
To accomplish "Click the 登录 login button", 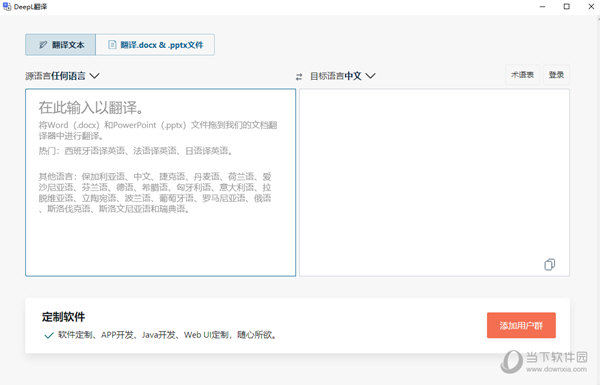I will (x=556, y=75).
